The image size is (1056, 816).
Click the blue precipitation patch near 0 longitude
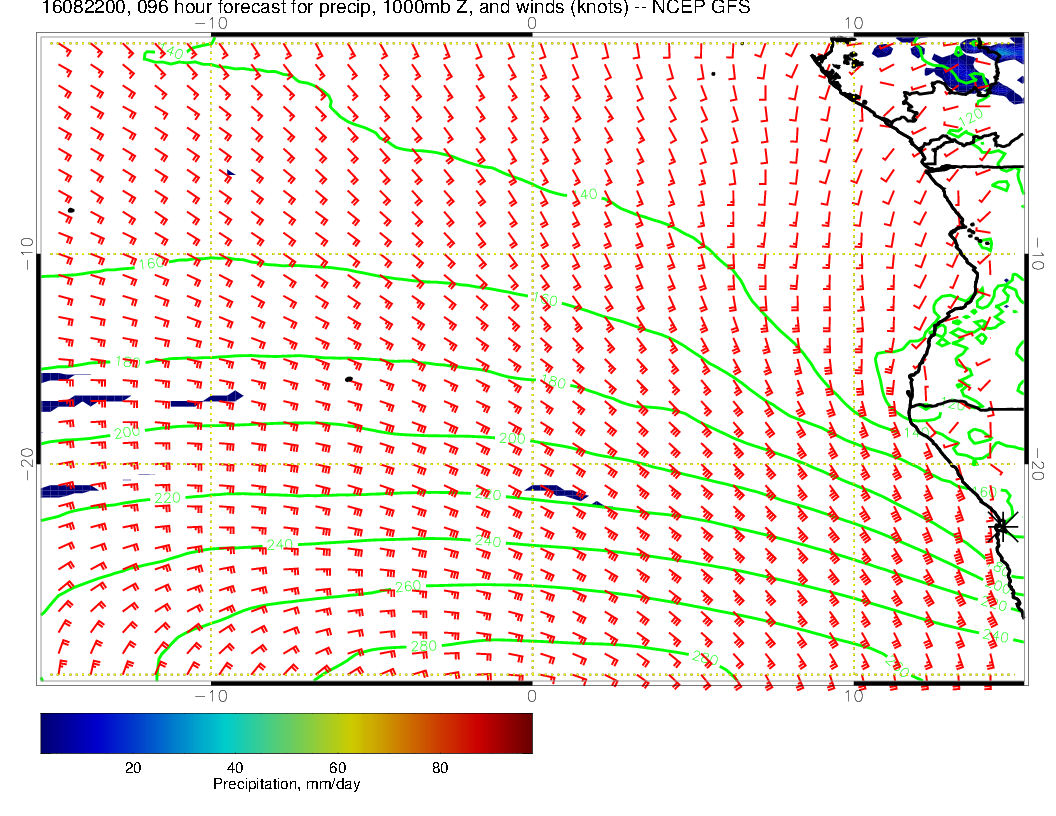[x=558, y=492]
